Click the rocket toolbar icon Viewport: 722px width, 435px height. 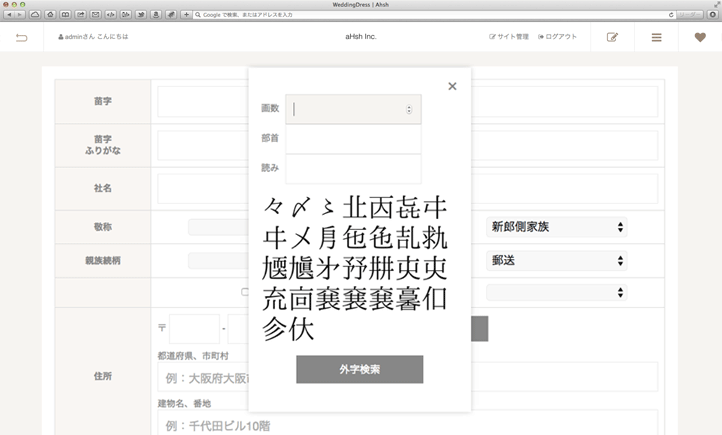point(171,15)
